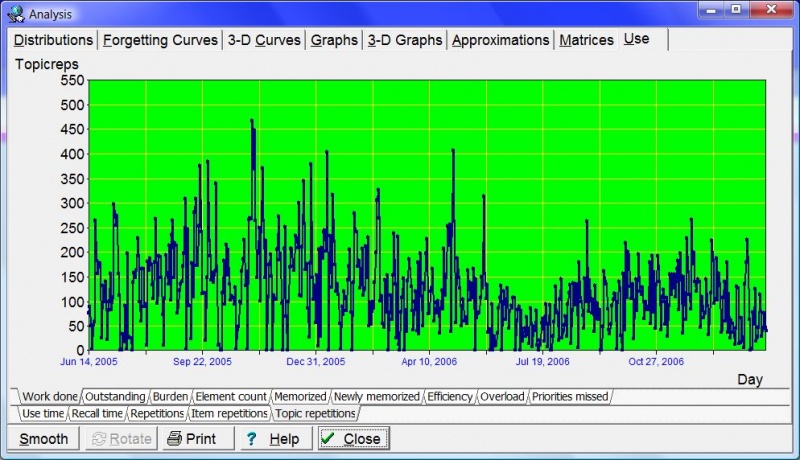800x460 pixels.
Task: View the Newly memorized sub-tab
Action: pos(377,397)
